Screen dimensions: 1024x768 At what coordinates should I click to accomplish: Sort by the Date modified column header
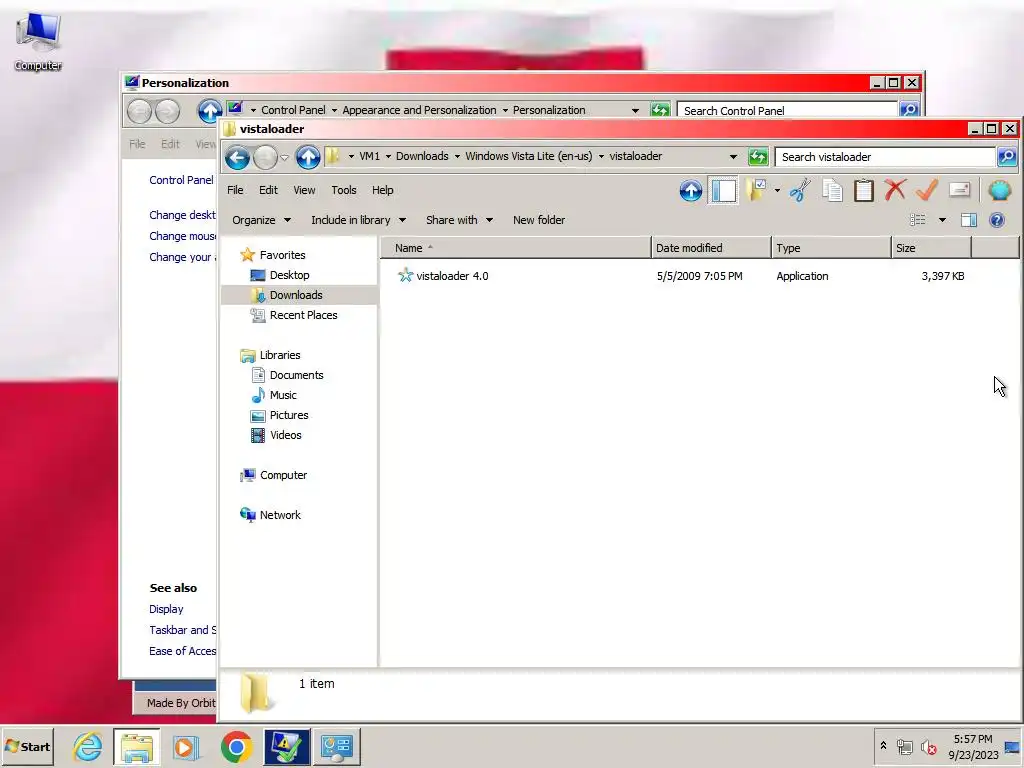[x=711, y=248]
